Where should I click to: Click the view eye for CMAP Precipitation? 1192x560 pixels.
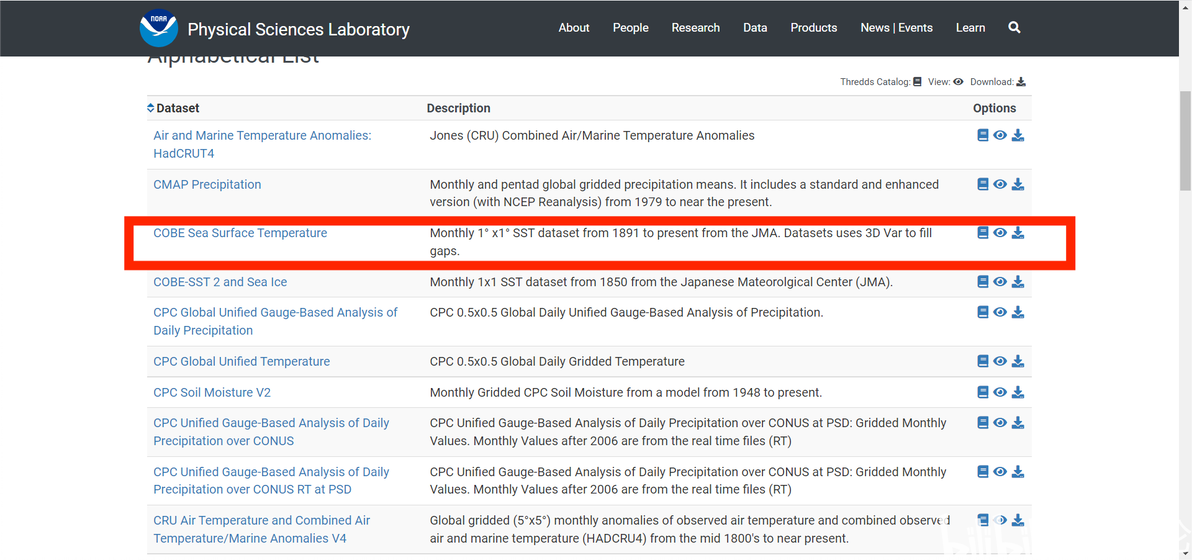pyautogui.click(x=1000, y=184)
